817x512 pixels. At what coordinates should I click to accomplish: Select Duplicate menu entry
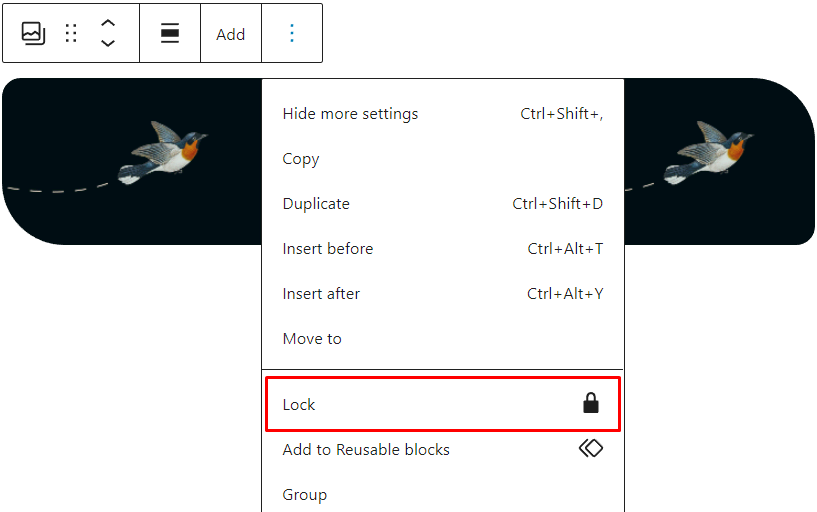(x=316, y=204)
